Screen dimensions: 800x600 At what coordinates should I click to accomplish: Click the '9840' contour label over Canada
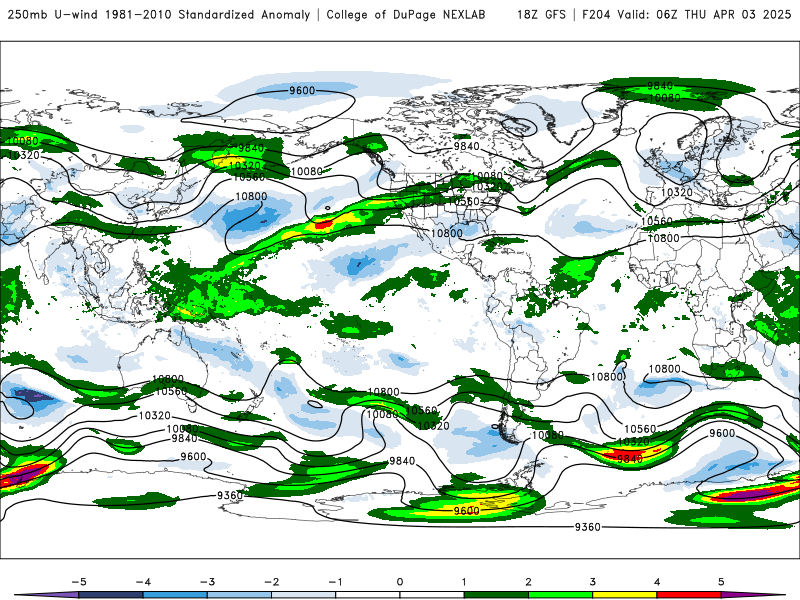(467, 146)
